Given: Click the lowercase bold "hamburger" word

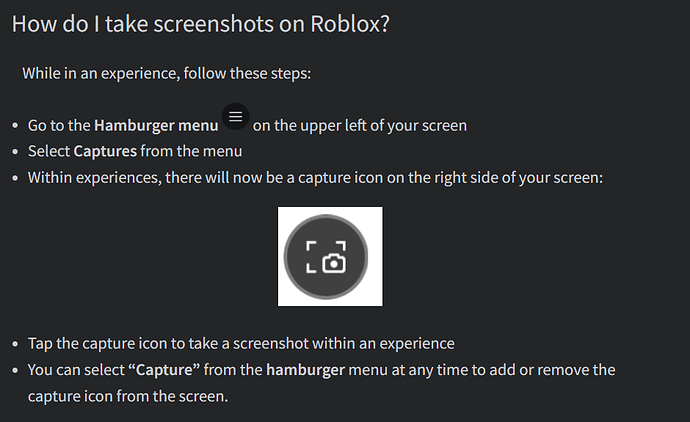Looking at the screenshot, I should 304,370.
